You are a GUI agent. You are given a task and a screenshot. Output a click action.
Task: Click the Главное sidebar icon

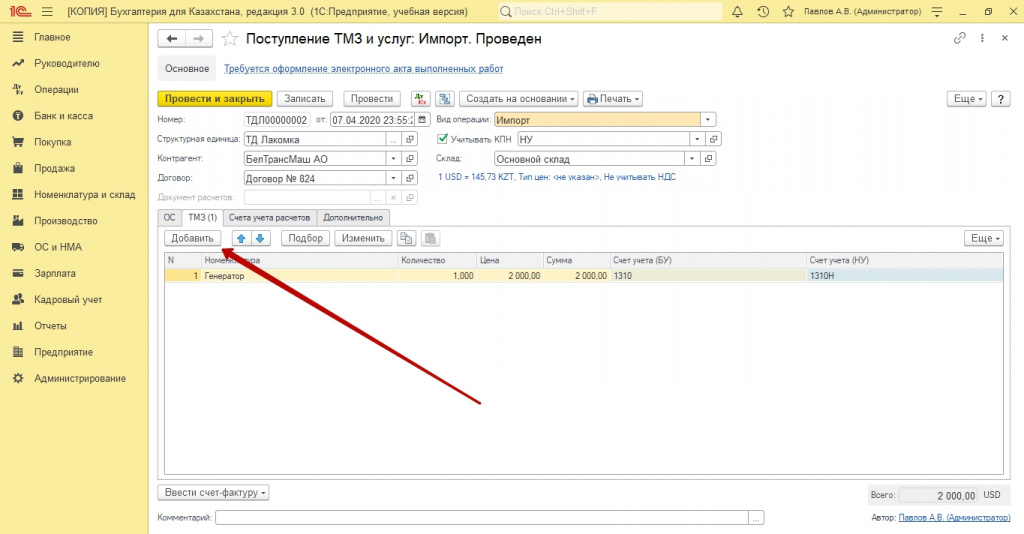pos(18,37)
